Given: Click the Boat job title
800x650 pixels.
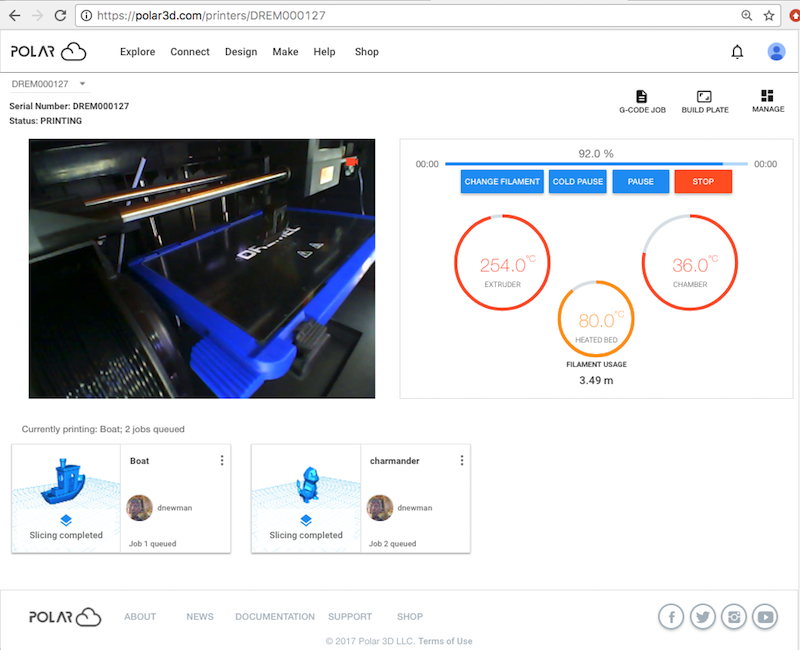Looking at the screenshot, I should pos(139,461).
